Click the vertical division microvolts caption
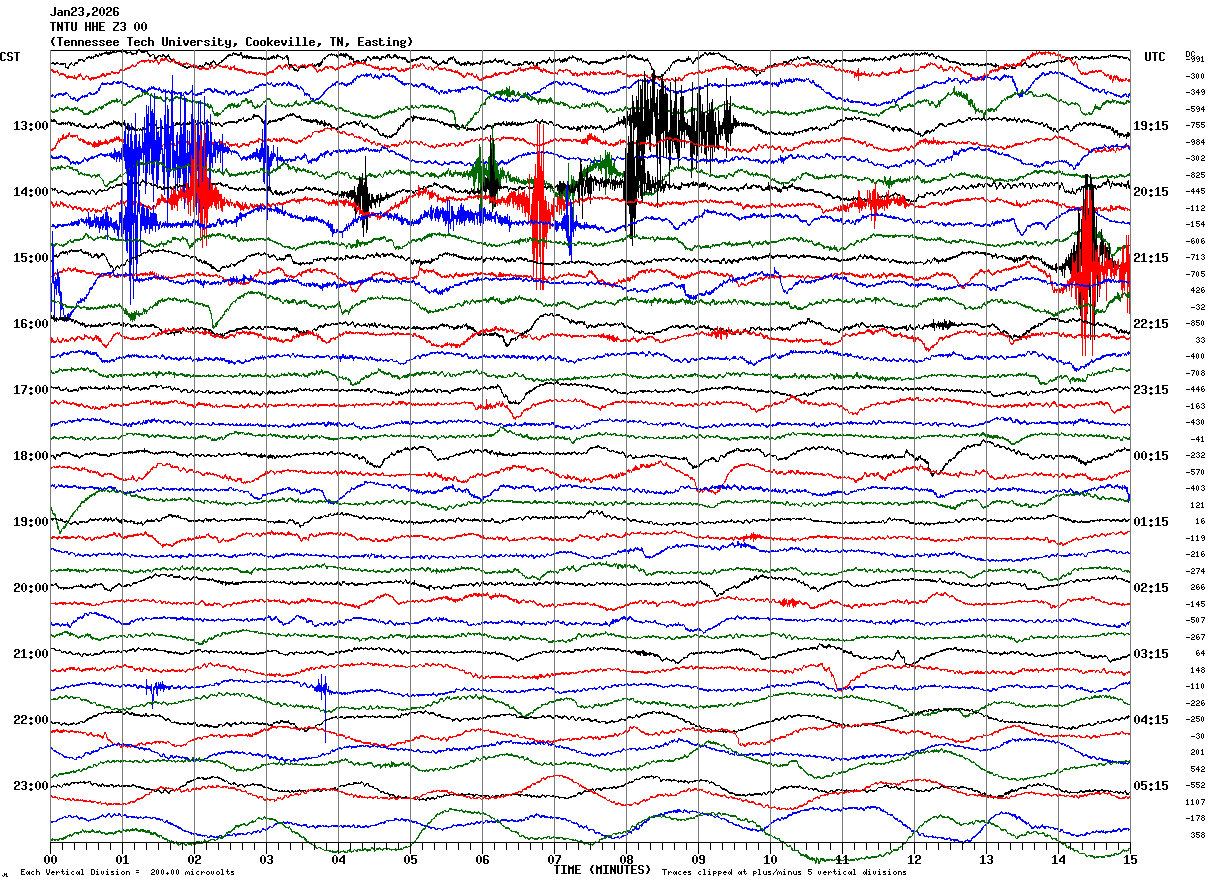This screenshot has width=1210, height=886. point(127,872)
